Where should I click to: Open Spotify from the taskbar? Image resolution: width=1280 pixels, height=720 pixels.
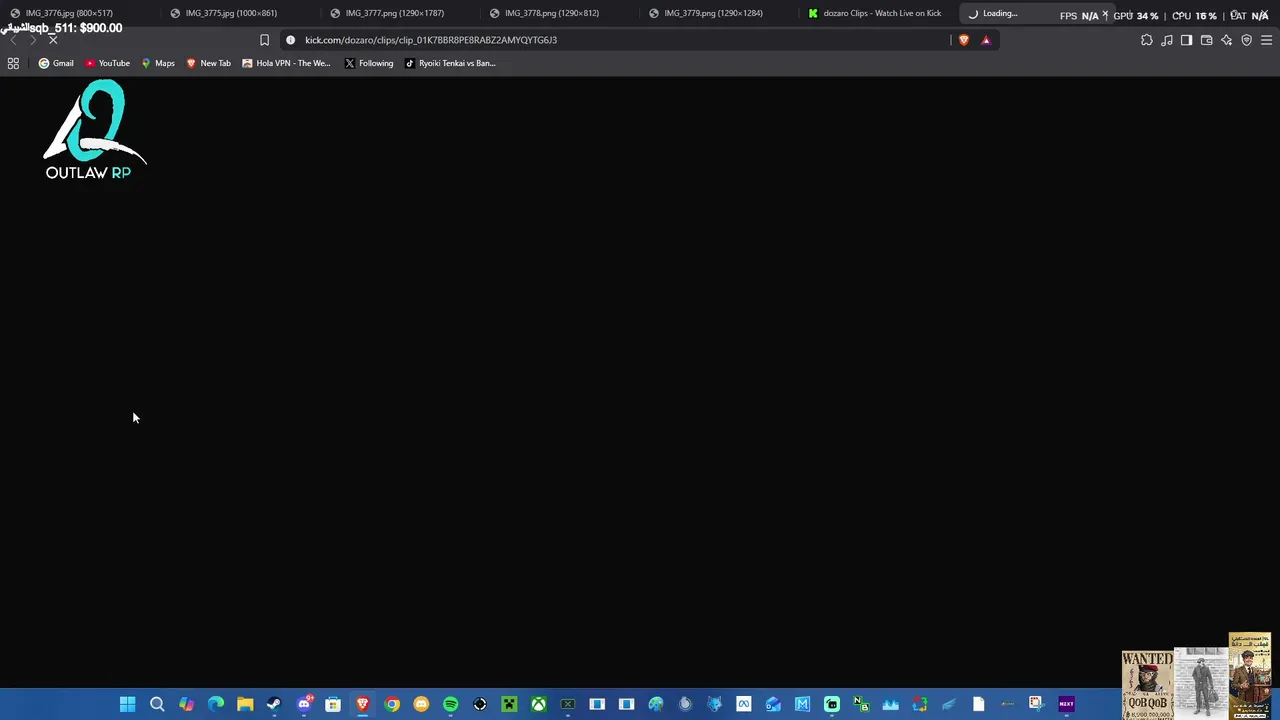click(450, 704)
